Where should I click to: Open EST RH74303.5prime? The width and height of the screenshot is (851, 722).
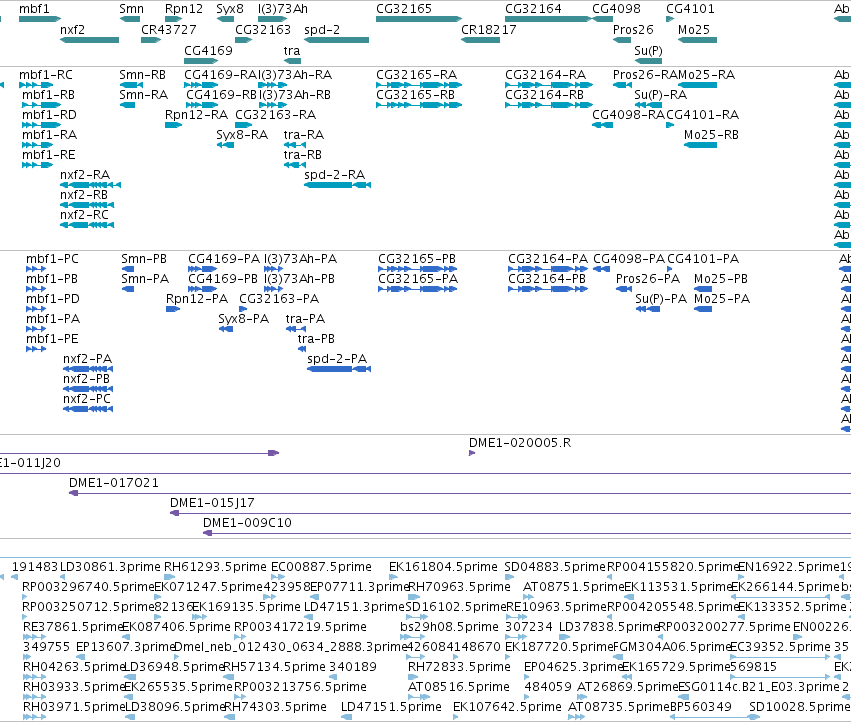coord(275,707)
